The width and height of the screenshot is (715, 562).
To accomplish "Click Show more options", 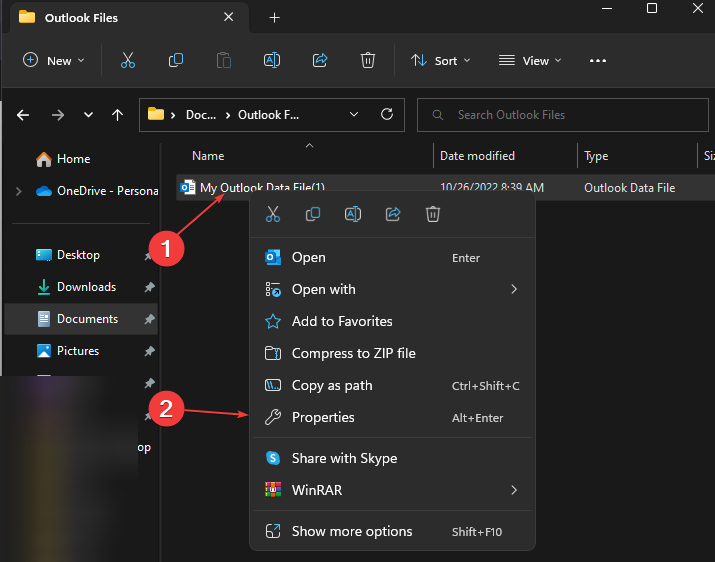I will tap(392, 531).
